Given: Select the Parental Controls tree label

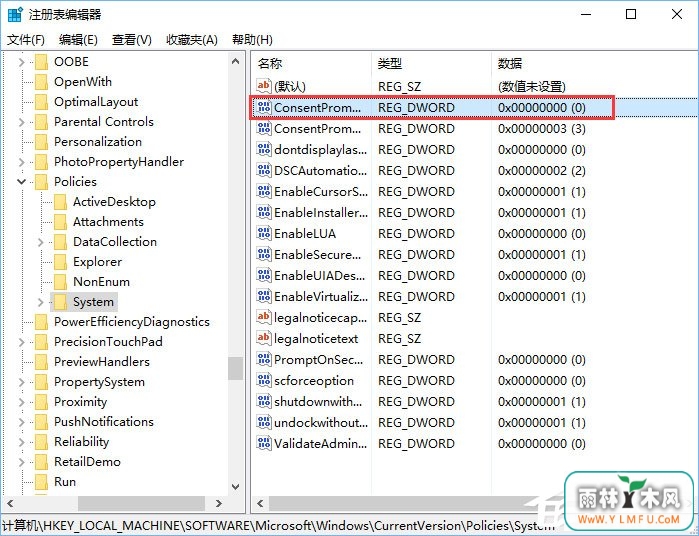Looking at the screenshot, I should [x=104, y=122].
